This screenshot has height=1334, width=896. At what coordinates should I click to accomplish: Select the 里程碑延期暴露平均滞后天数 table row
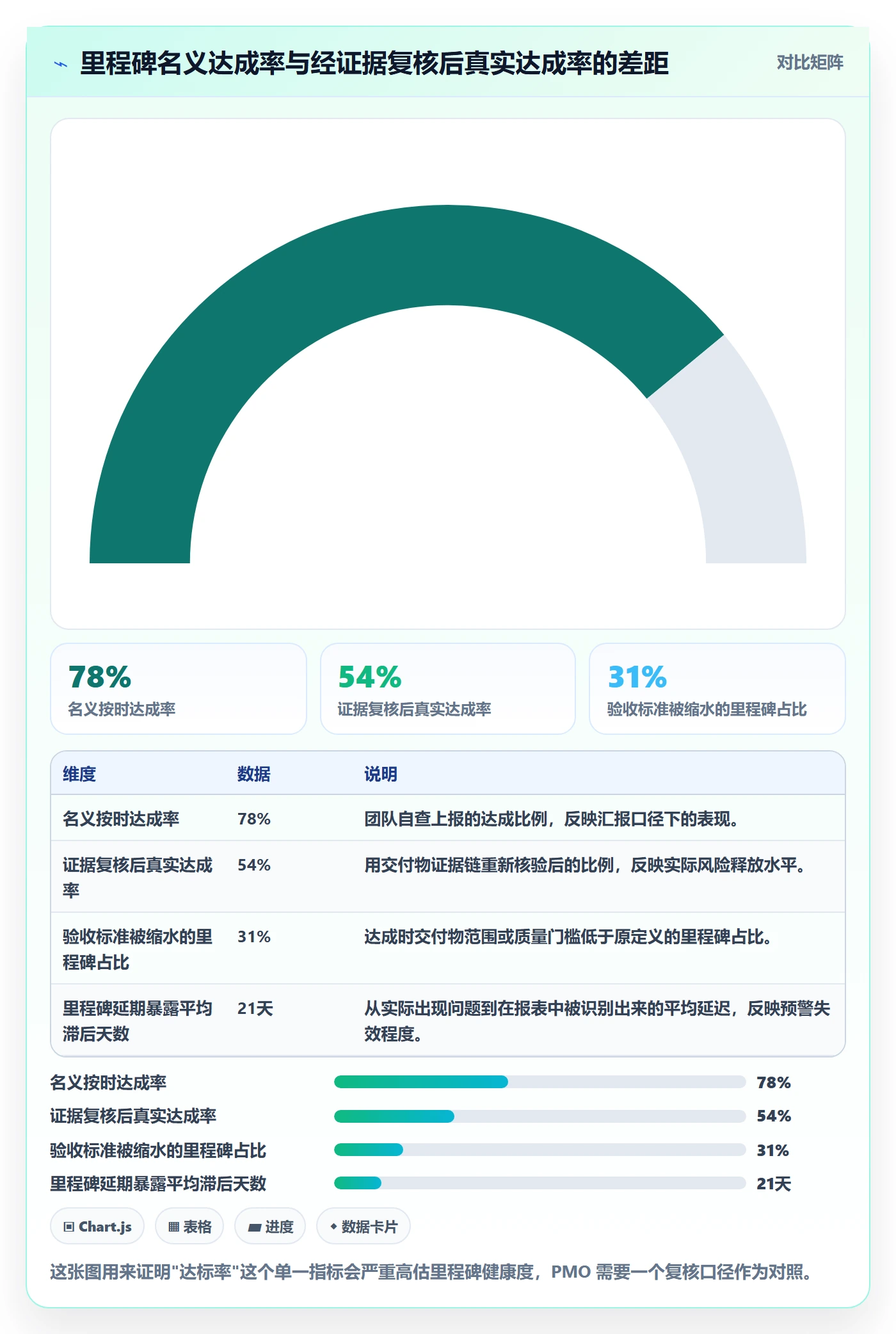click(448, 1020)
